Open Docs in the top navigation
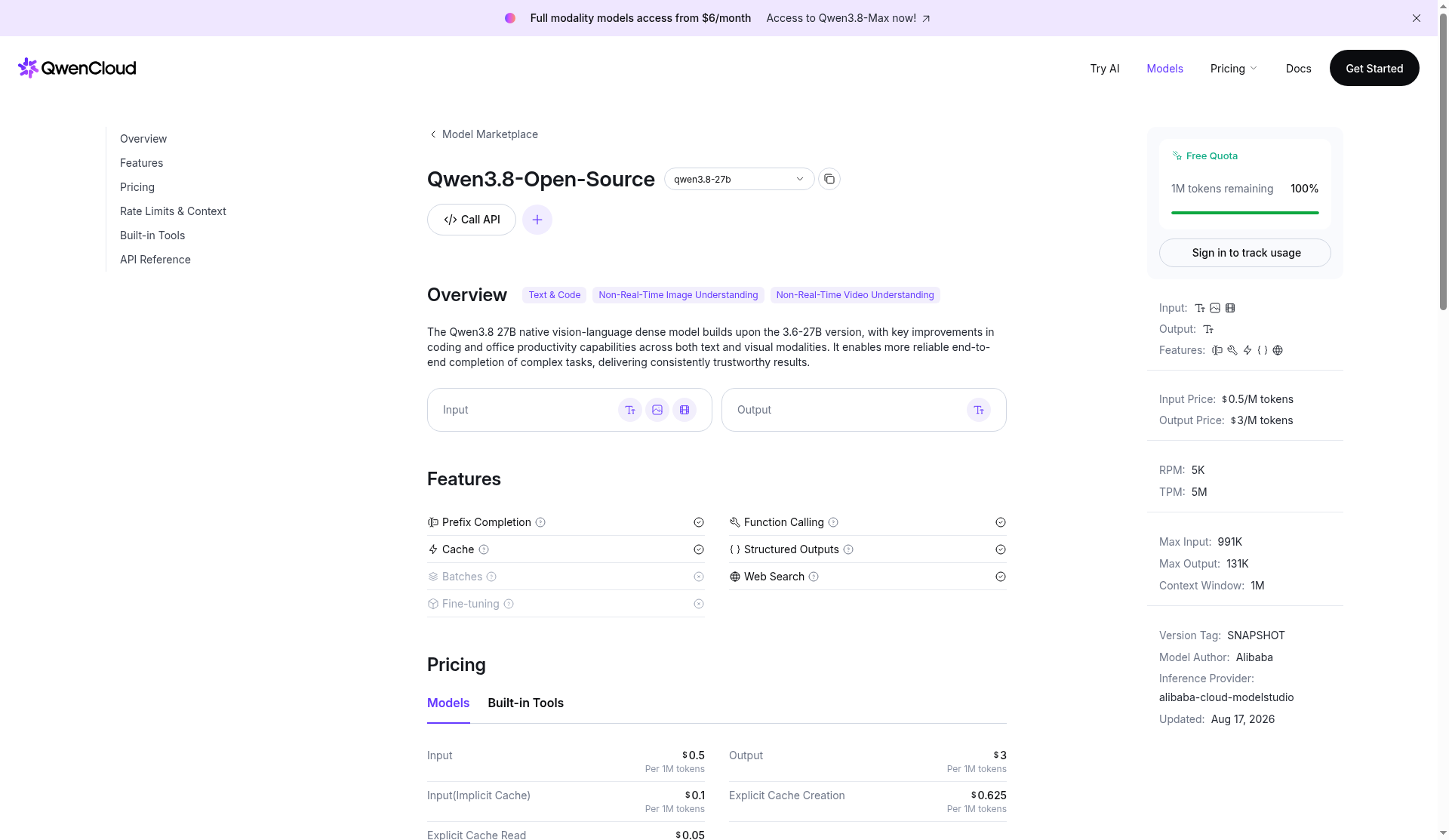1449x840 pixels. (x=1298, y=68)
